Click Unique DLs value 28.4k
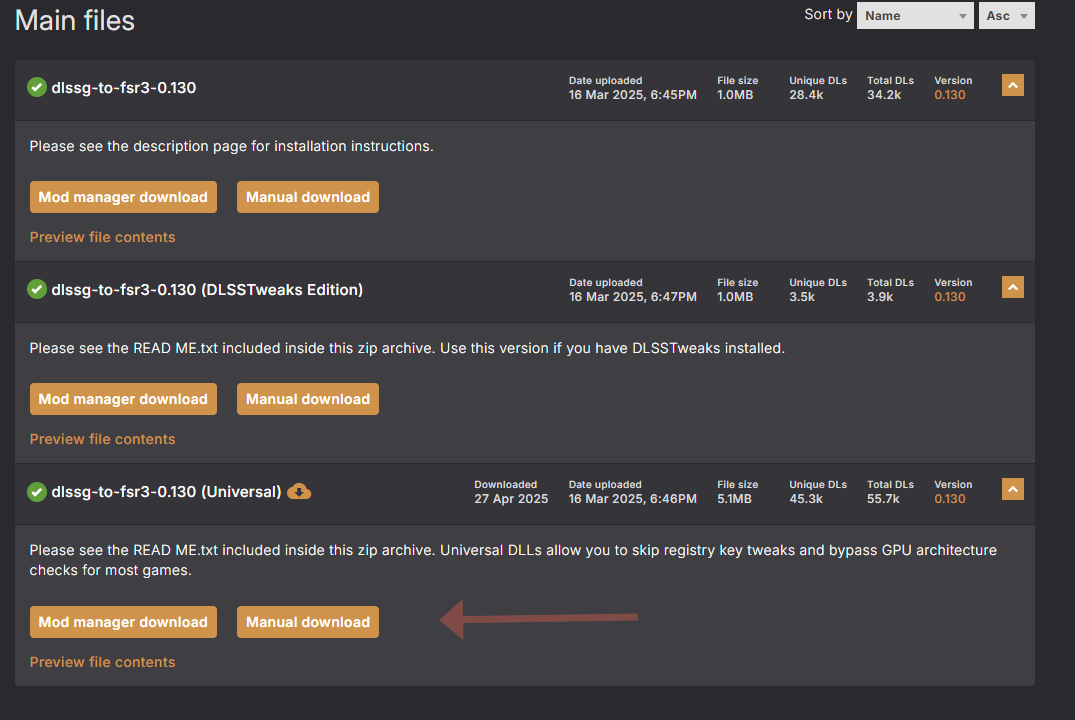Viewport: 1075px width, 720px height. (x=806, y=95)
